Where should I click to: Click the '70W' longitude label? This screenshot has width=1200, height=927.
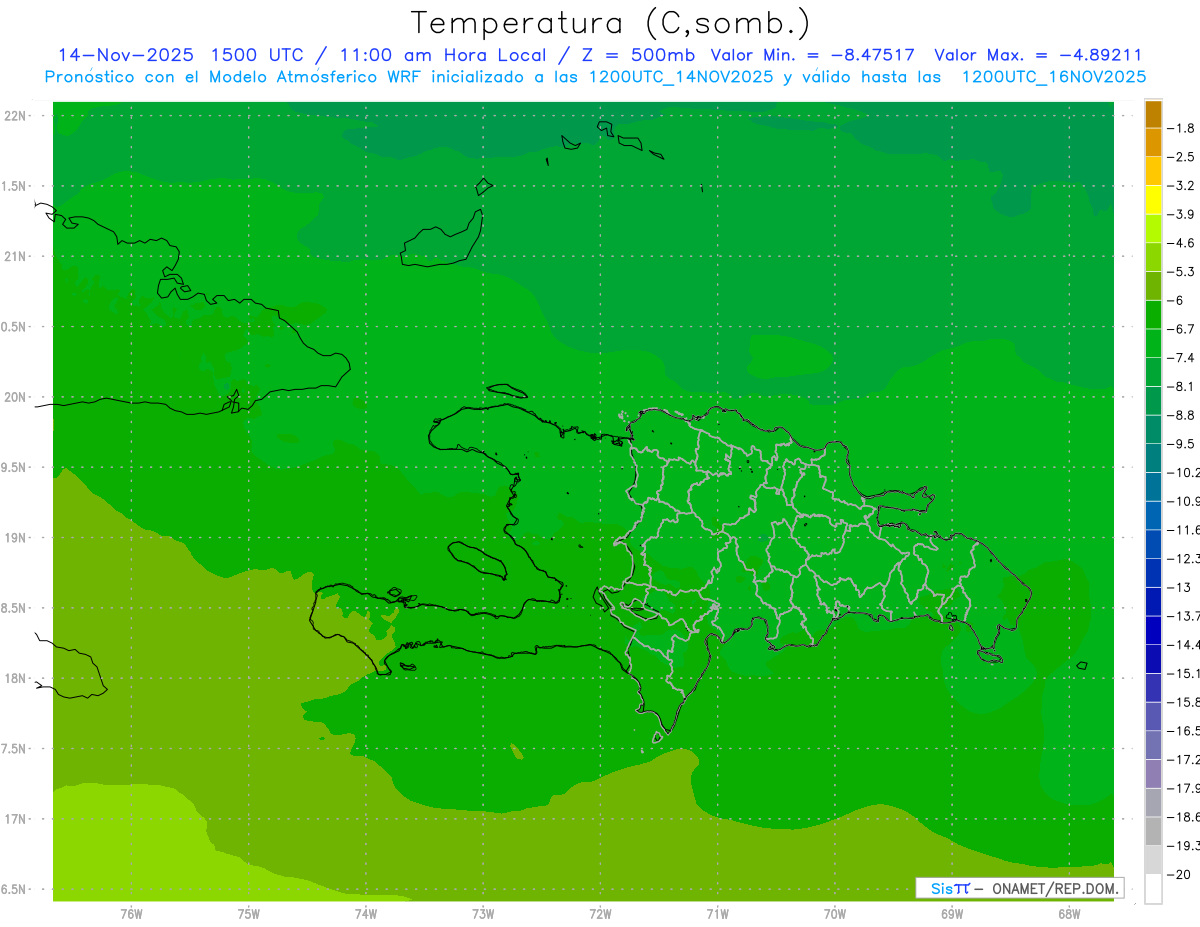[x=834, y=914]
